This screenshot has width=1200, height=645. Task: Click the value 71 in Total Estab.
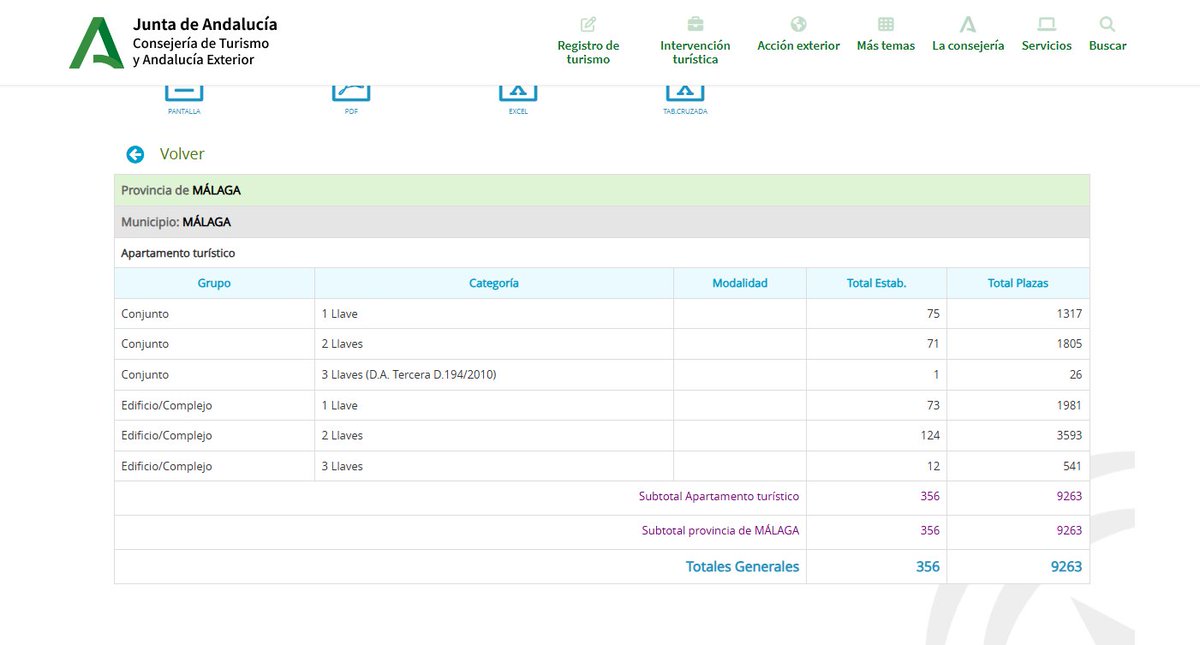(x=933, y=344)
